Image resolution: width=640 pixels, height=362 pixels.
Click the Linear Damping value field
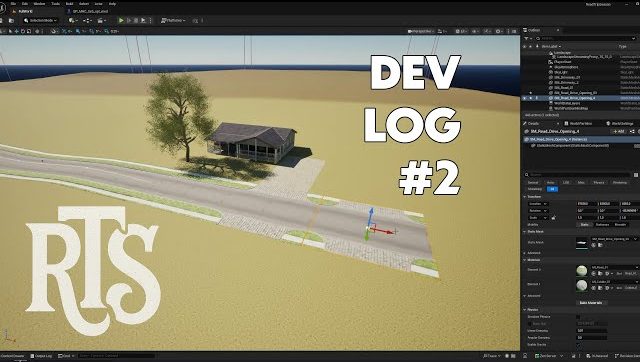coord(592,331)
